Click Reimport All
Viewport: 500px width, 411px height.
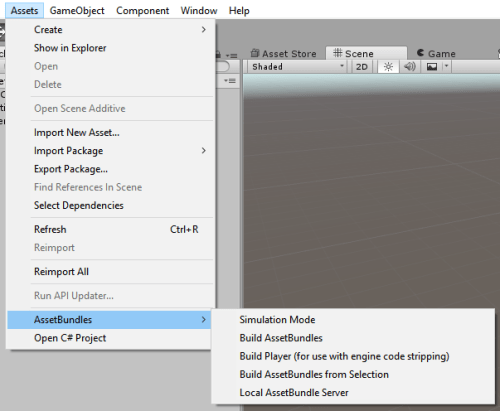pyautogui.click(x=111, y=272)
